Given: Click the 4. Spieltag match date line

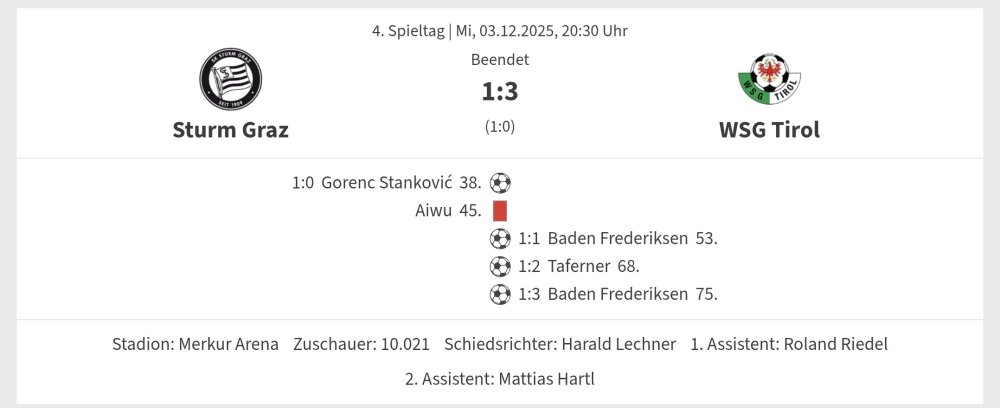Looking at the screenshot, I should [x=500, y=30].
